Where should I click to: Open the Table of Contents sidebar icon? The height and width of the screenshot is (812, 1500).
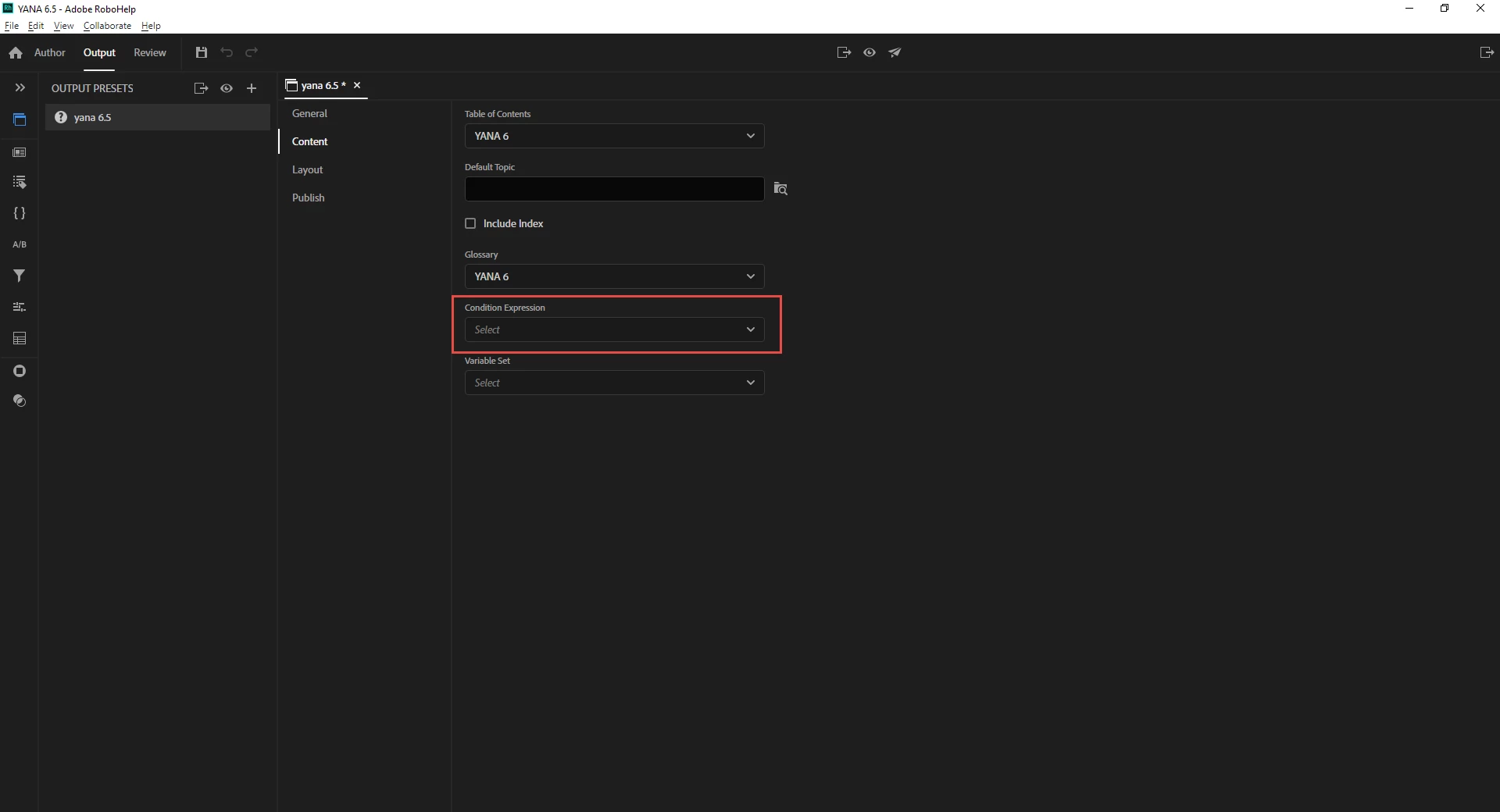tap(20, 183)
